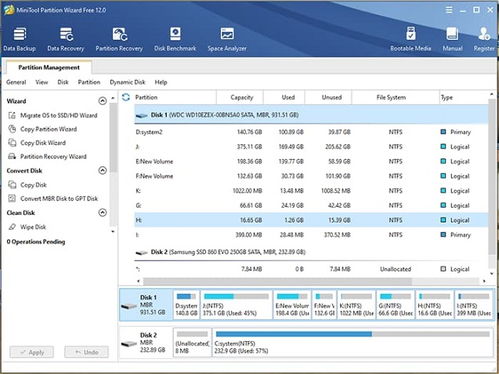The width and height of the screenshot is (499, 374).
Task: Open the Space Analyzer tool
Action: click(227, 39)
